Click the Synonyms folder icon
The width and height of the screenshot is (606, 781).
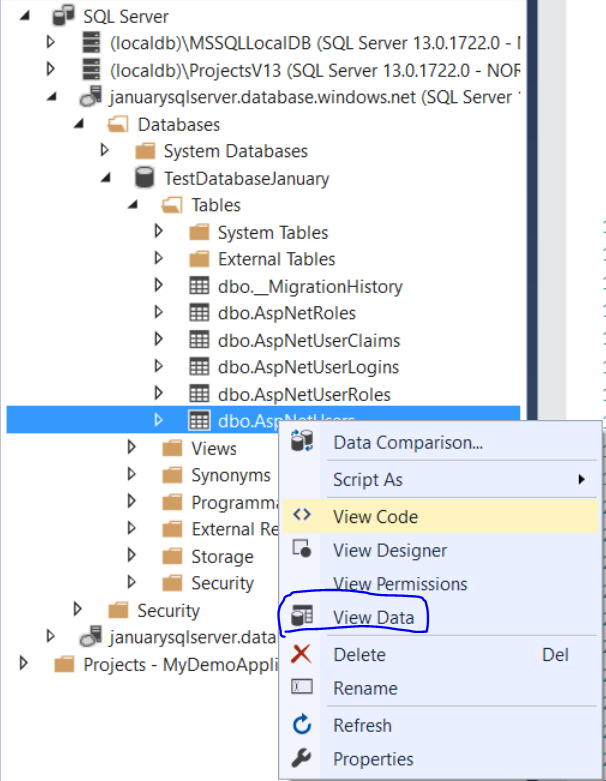(172, 475)
